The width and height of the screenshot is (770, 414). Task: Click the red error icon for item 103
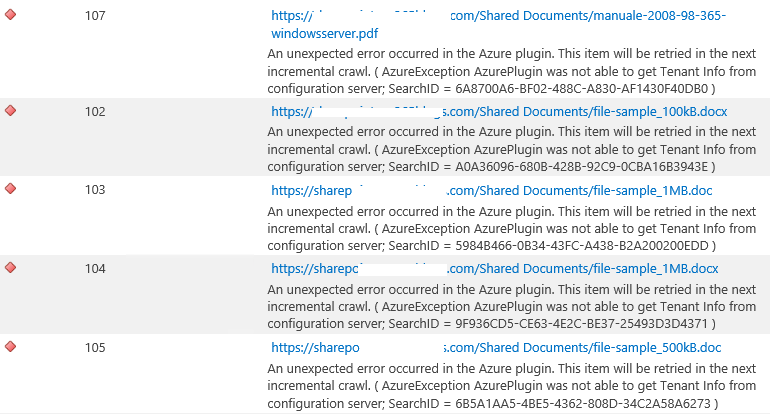tap(10, 189)
